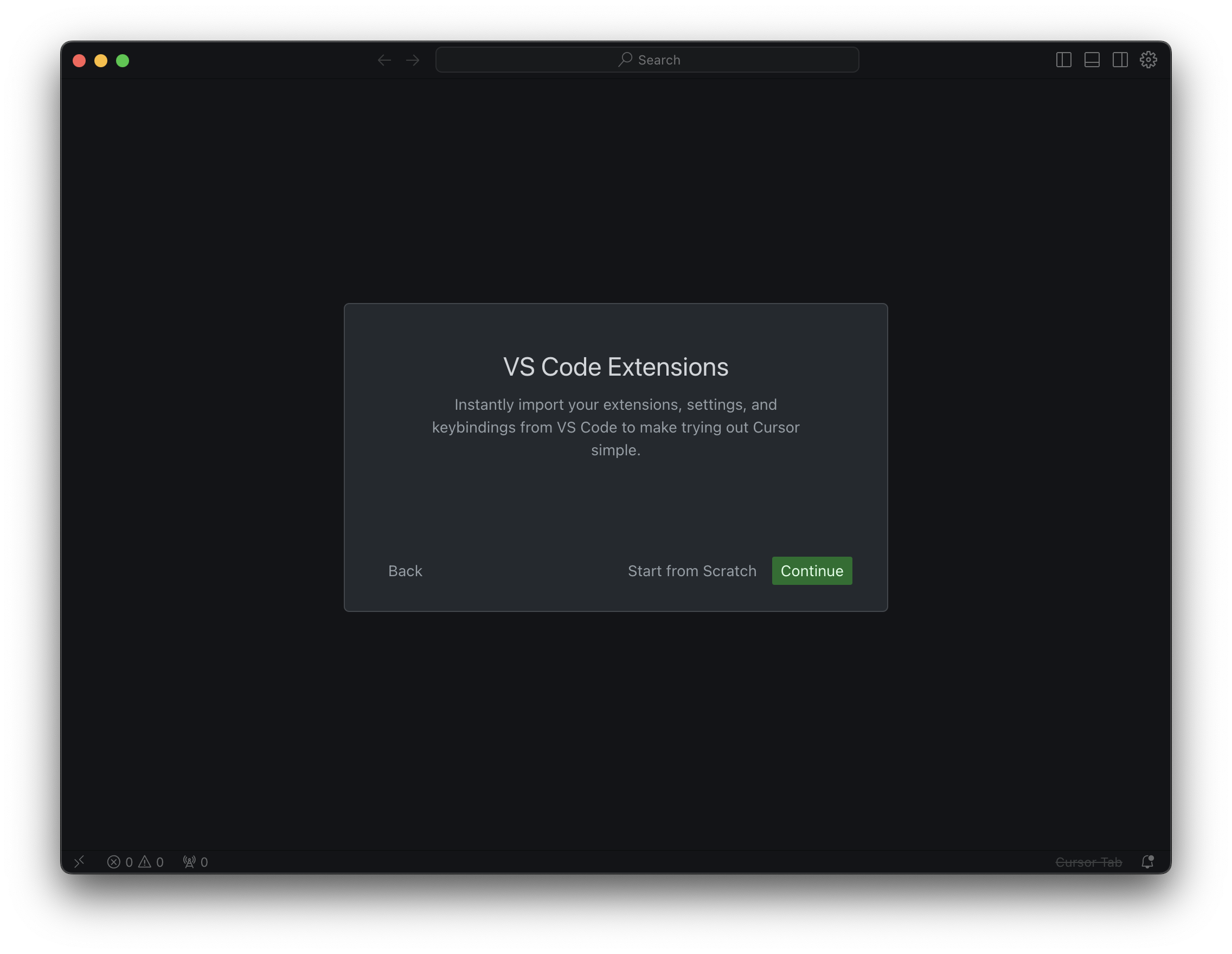Maximize the window with green button

pyautogui.click(x=123, y=60)
